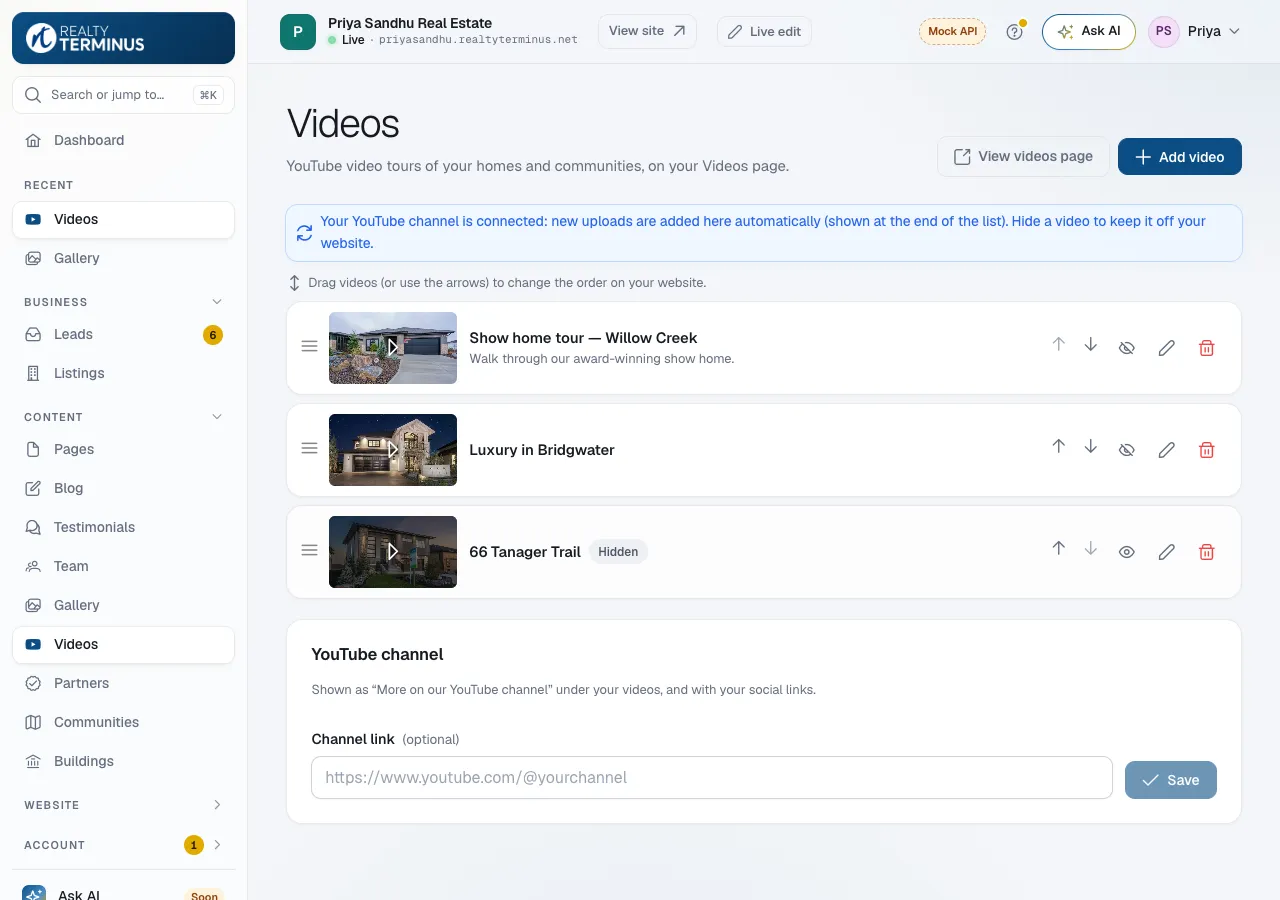
Task: Focus the Channel link input field
Action: point(712,777)
